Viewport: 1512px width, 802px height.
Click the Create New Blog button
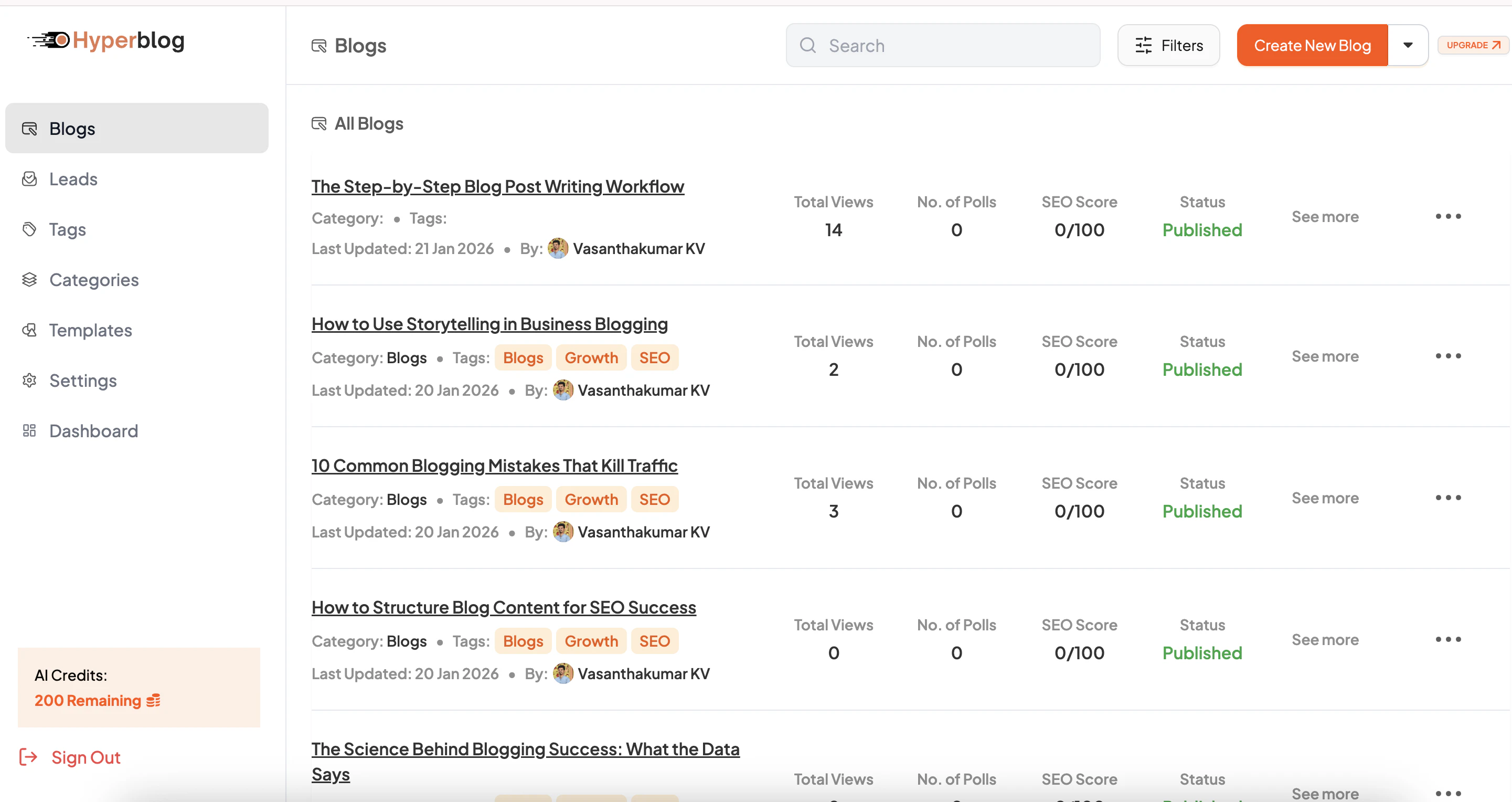pyautogui.click(x=1312, y=45)
